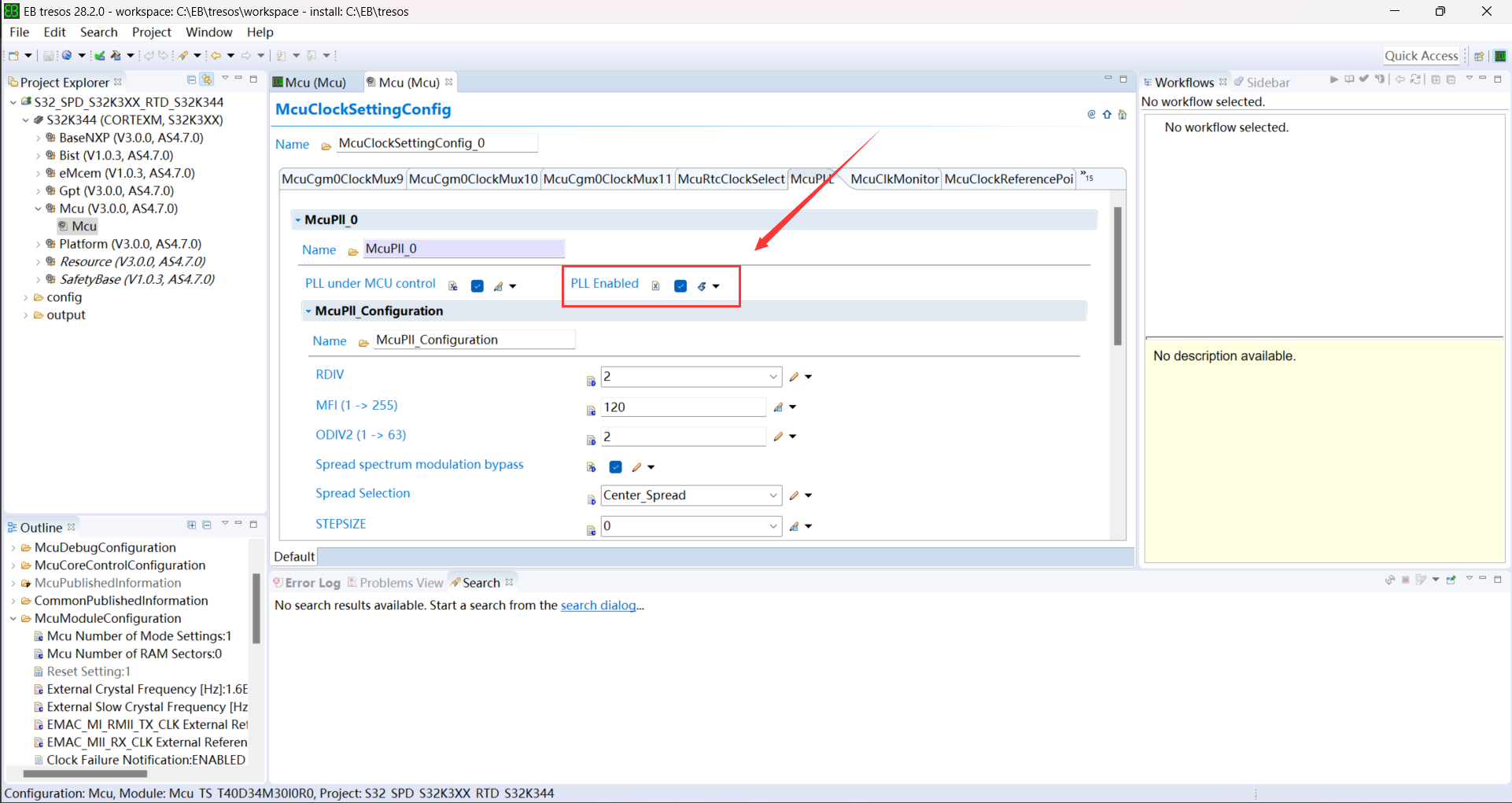Click the New toolbar icon at far left
Screen dimensions: 1512x803
[13, 55]
